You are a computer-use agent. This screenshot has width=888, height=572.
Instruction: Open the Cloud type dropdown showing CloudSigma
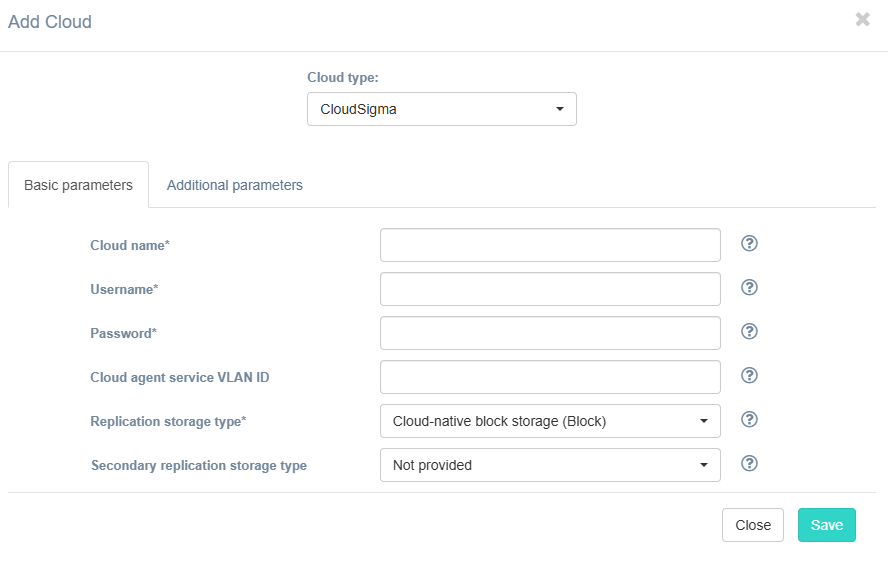[x=442, y=109]
